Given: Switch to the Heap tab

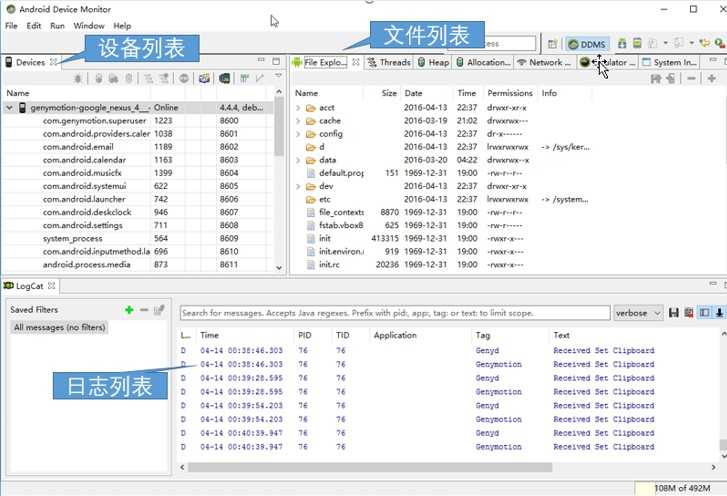Looking at the screenshot, I should click(x=434, y=63).
